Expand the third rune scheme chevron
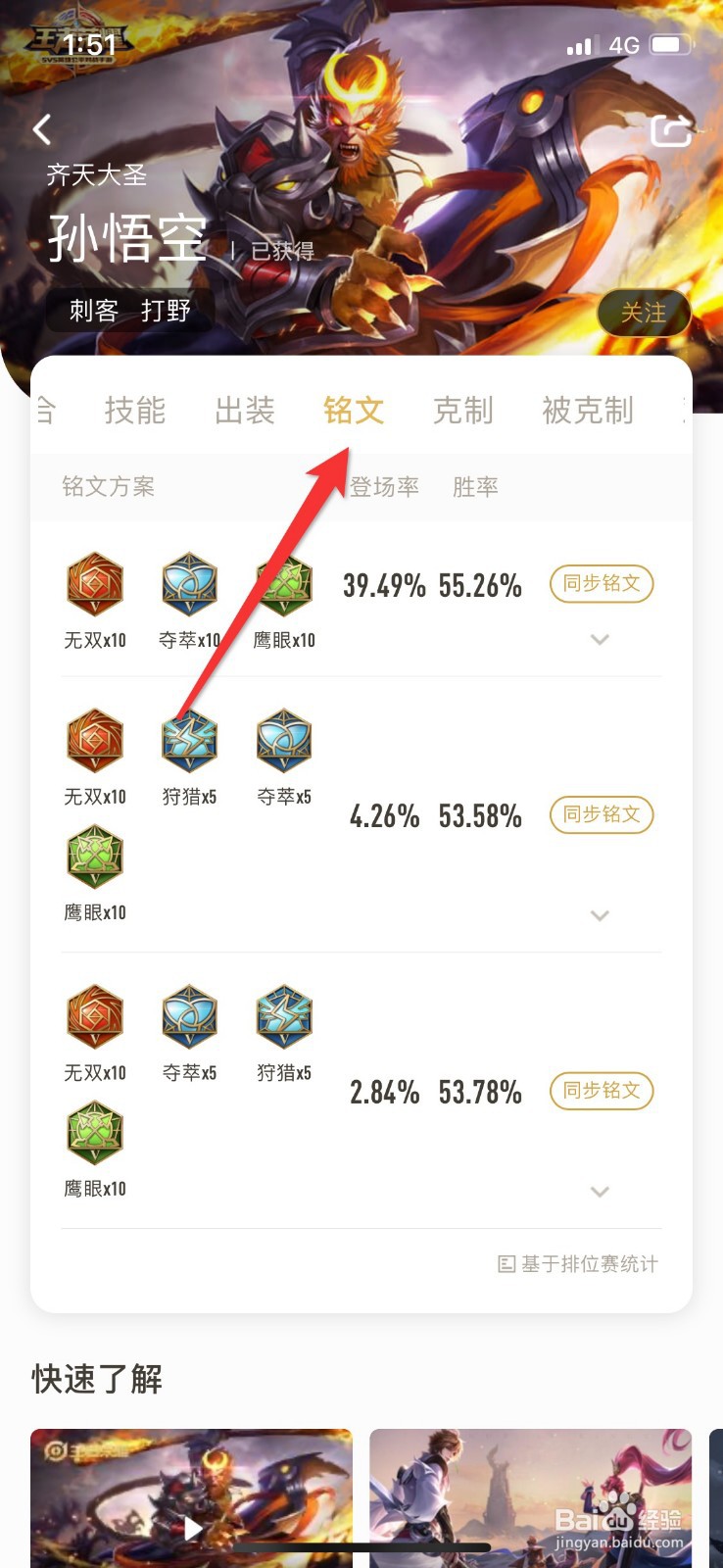Image resolution: width=723 pixels, height=1568 pixels. pyautogui.click(x=601, y=1192)
